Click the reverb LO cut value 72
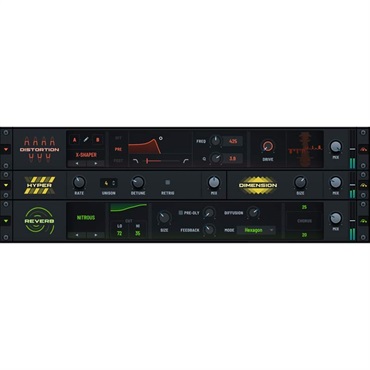 [119, 234]
